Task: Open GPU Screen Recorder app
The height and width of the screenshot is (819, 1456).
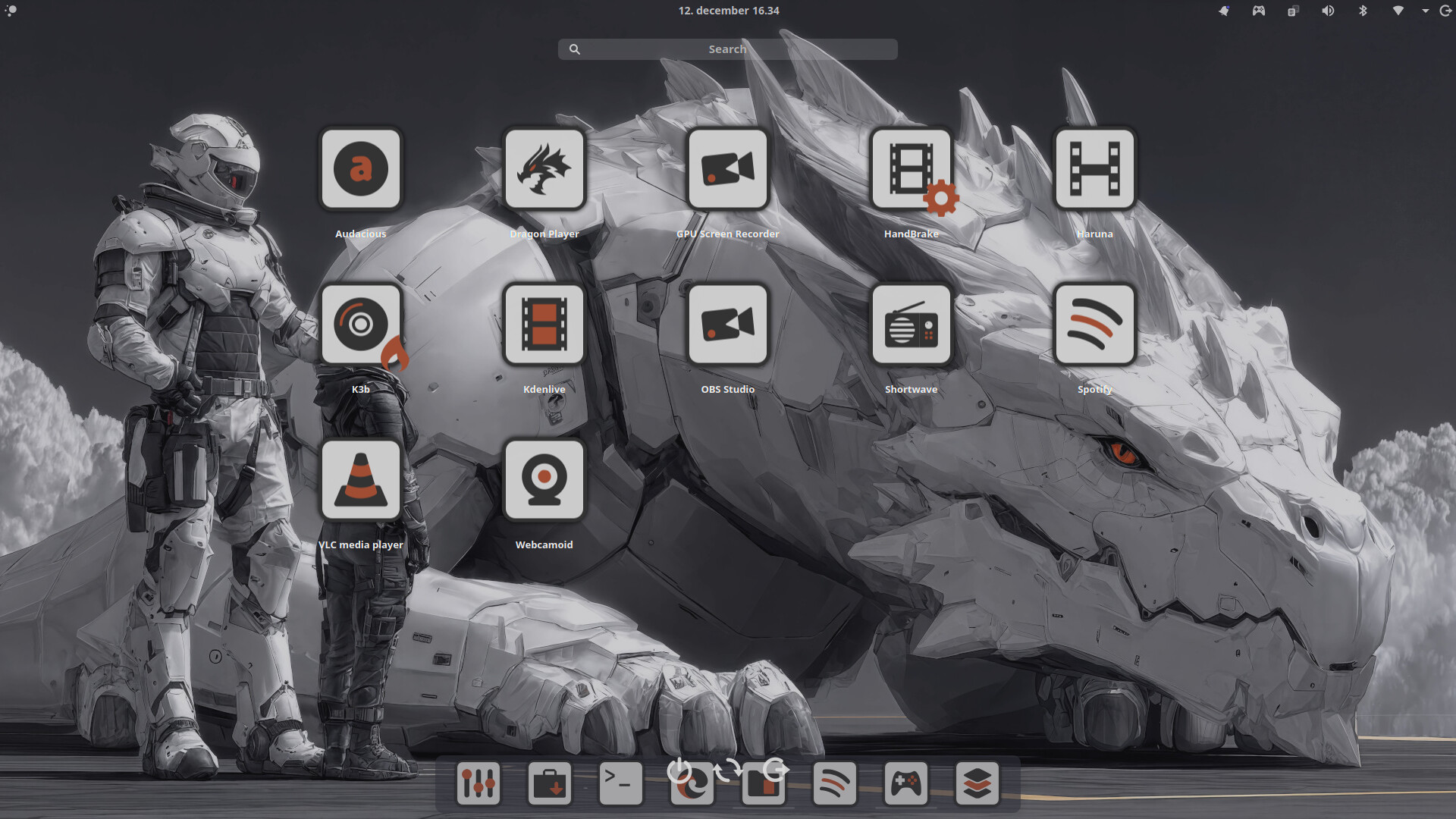Action: click(728, 168)
